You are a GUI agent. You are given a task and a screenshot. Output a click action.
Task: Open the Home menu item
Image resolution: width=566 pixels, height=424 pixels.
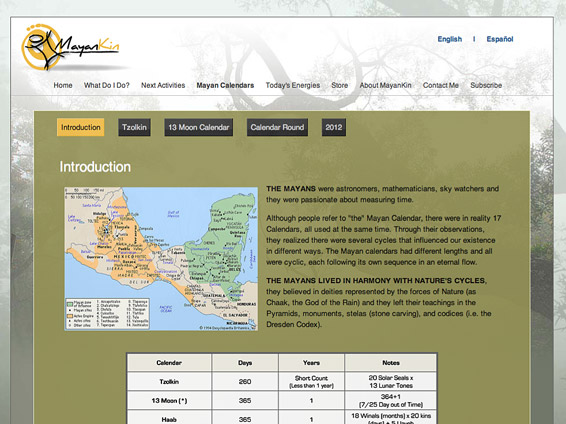click(x=63, y=85)
